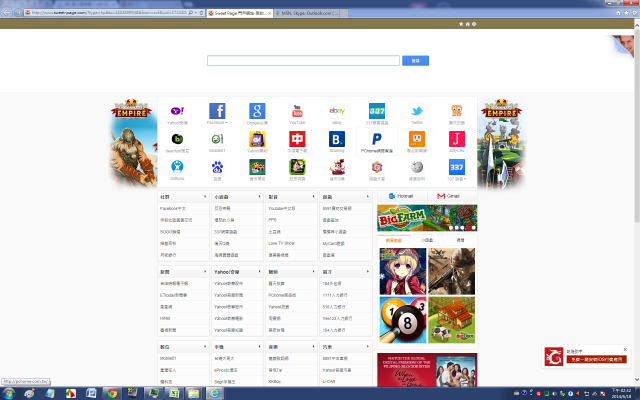Open the farm house game thumbnail
This screenshot has width=640, height=400.
pos(451,320)
